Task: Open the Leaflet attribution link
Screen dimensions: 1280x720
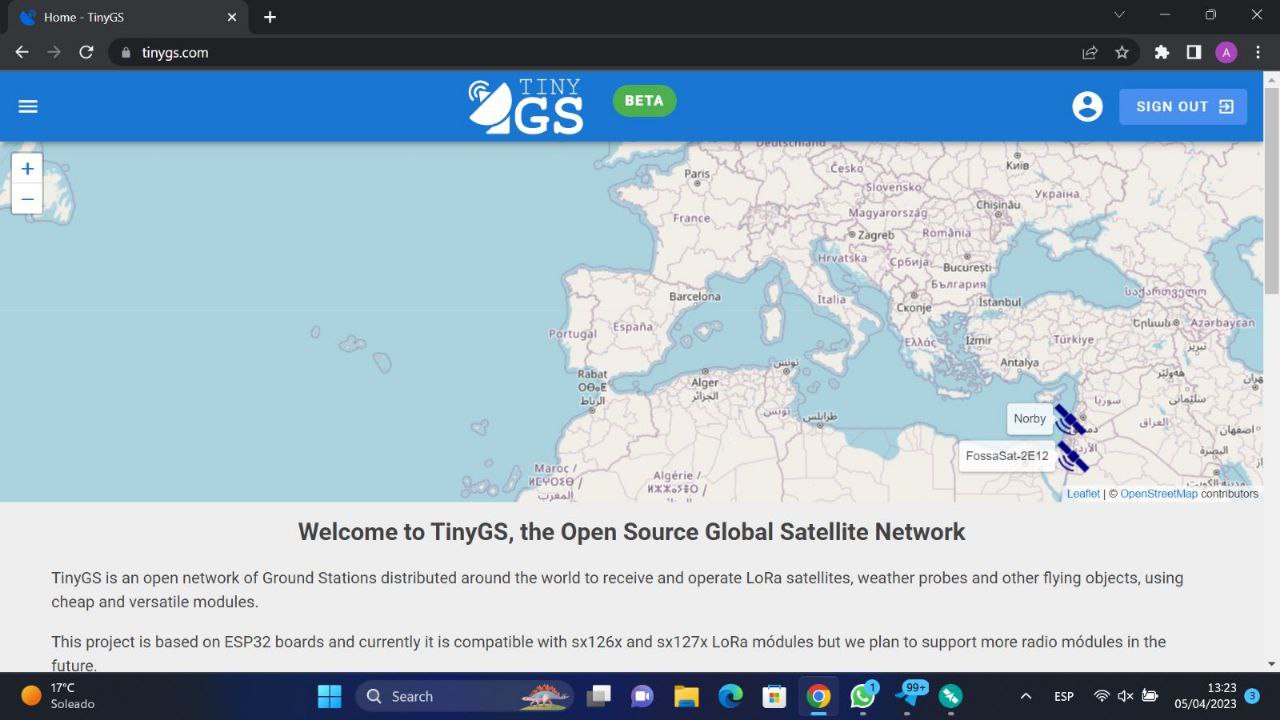Action: point(1082,494)
